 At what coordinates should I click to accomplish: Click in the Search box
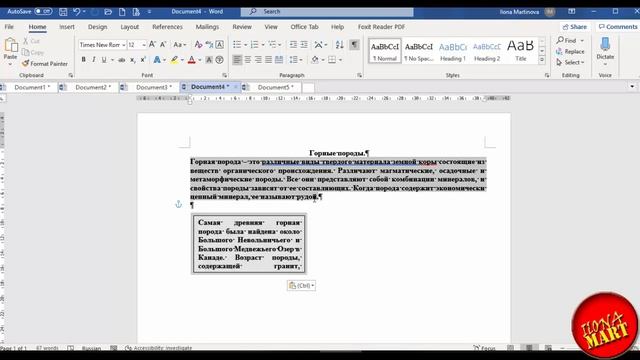[x=327, y=12]
